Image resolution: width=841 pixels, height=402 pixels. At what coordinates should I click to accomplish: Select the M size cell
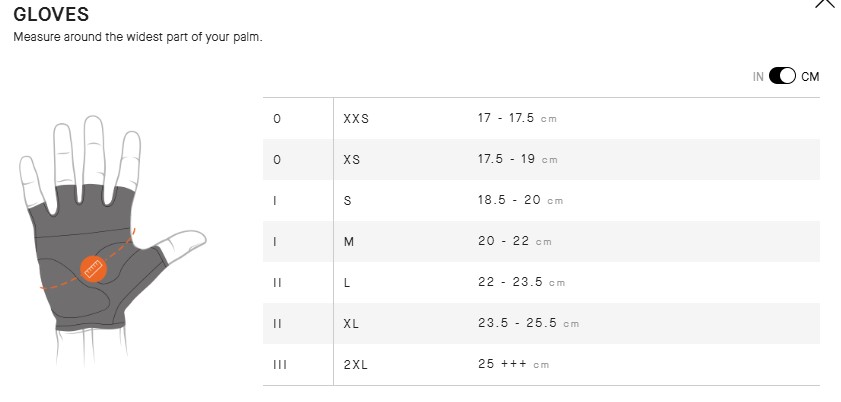tap(349, 241)
